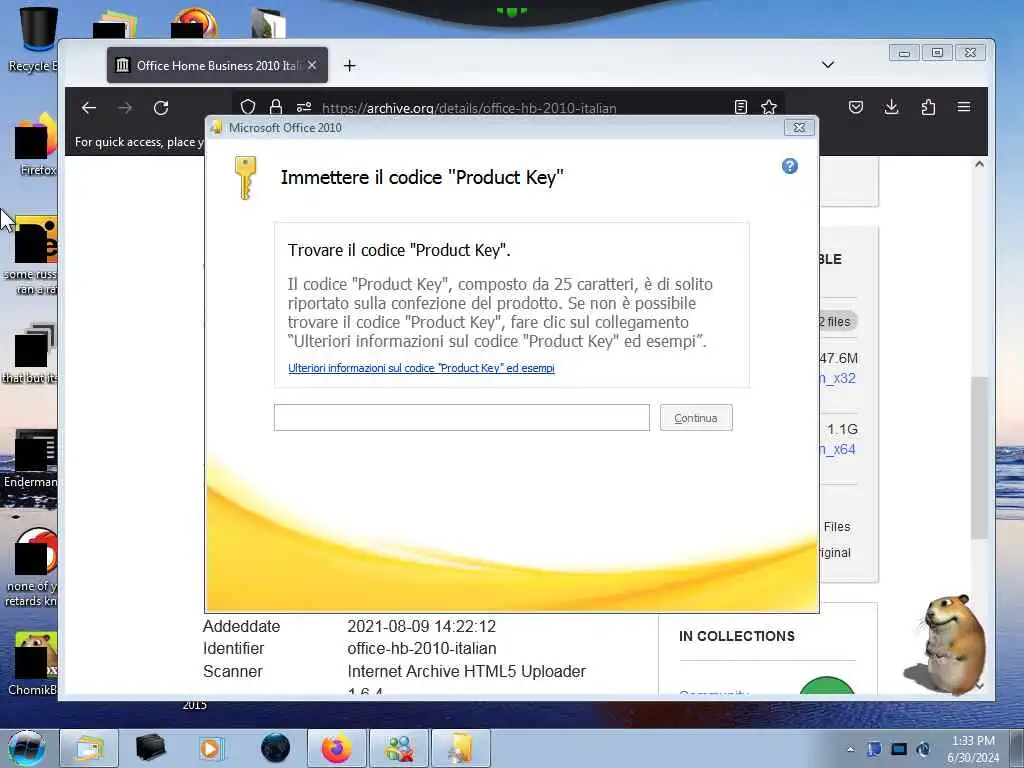1024x768 pixels.
Task: Open the Enderman desktop icon
Action: pyautogui.click(x=33, y=459)
